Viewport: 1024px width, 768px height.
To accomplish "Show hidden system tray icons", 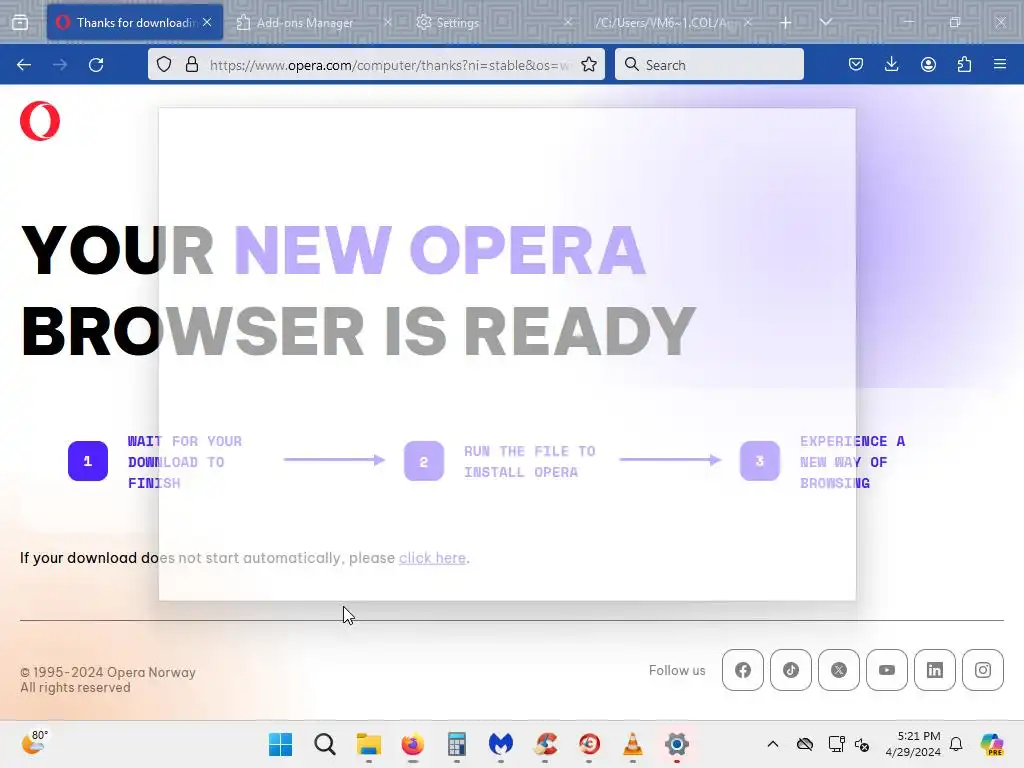I will [x=773, y=744].
